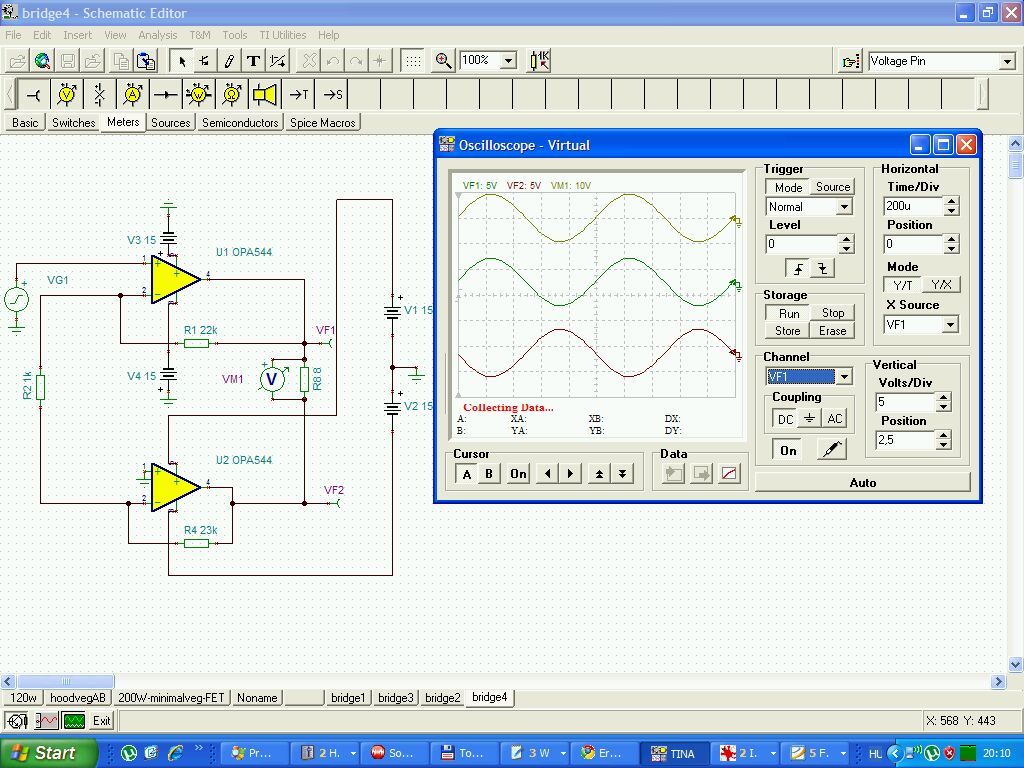Click the oscilloscope pen color tool

point(831,450)
